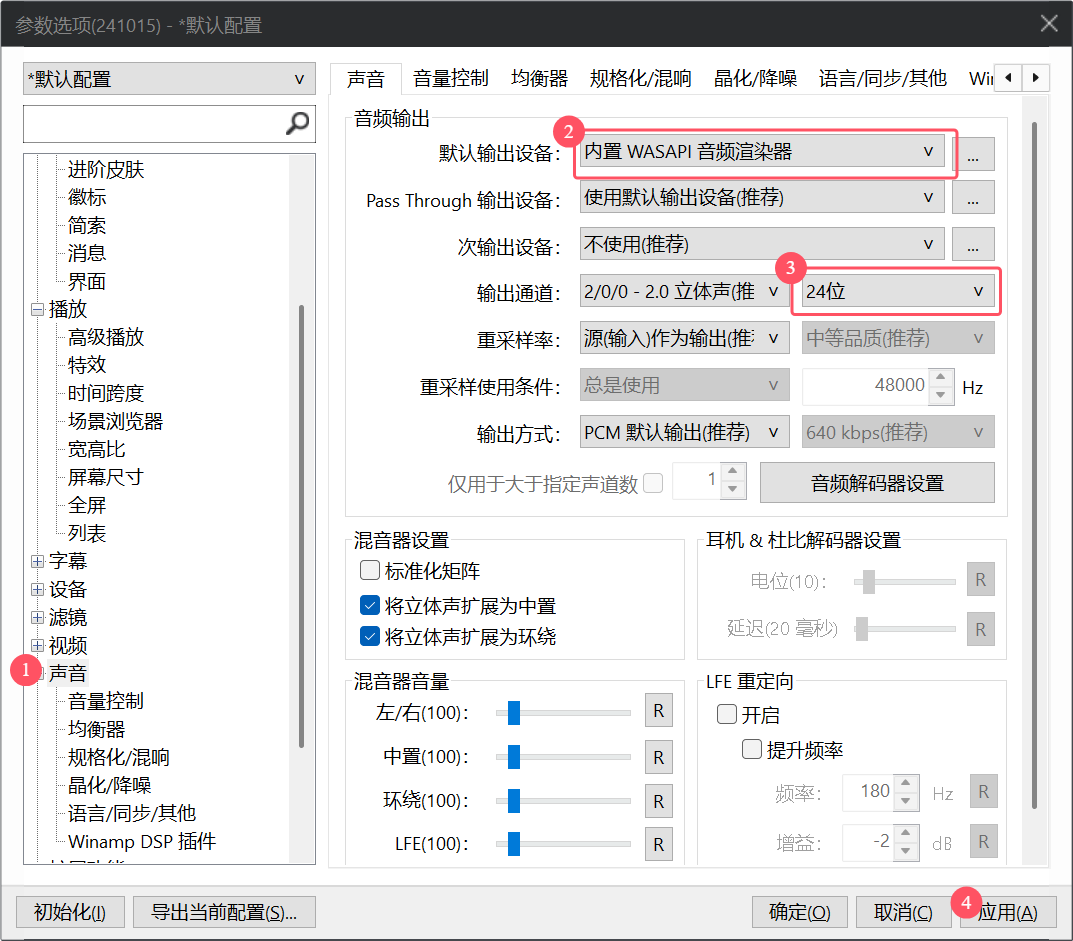
Task: Open the 24位 bit depth dropdown
Action: (896, 291)
